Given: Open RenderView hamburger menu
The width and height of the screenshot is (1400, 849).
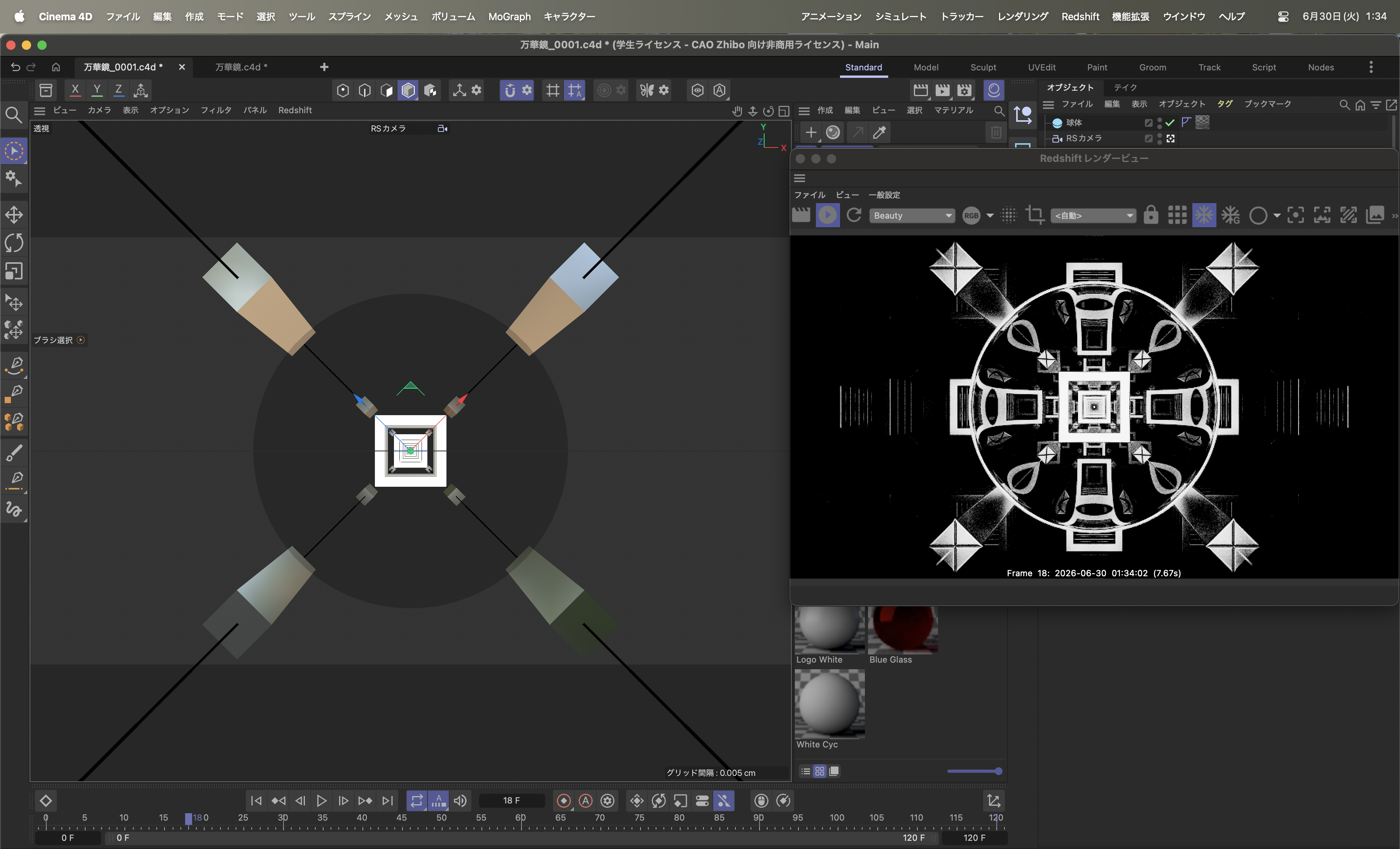Looking at the screenshot, I should (800, 178).
